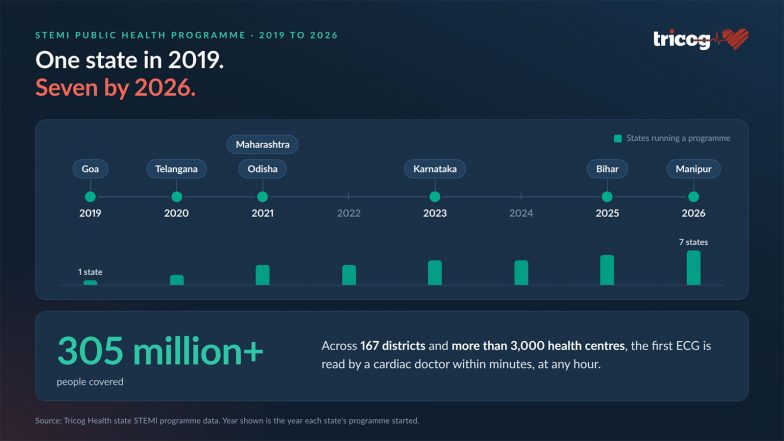Viewport: 784px width, 441px height.
Task: Click the bar labeled '1 state'
Action: pyautogui.click(x=90, y=282)
